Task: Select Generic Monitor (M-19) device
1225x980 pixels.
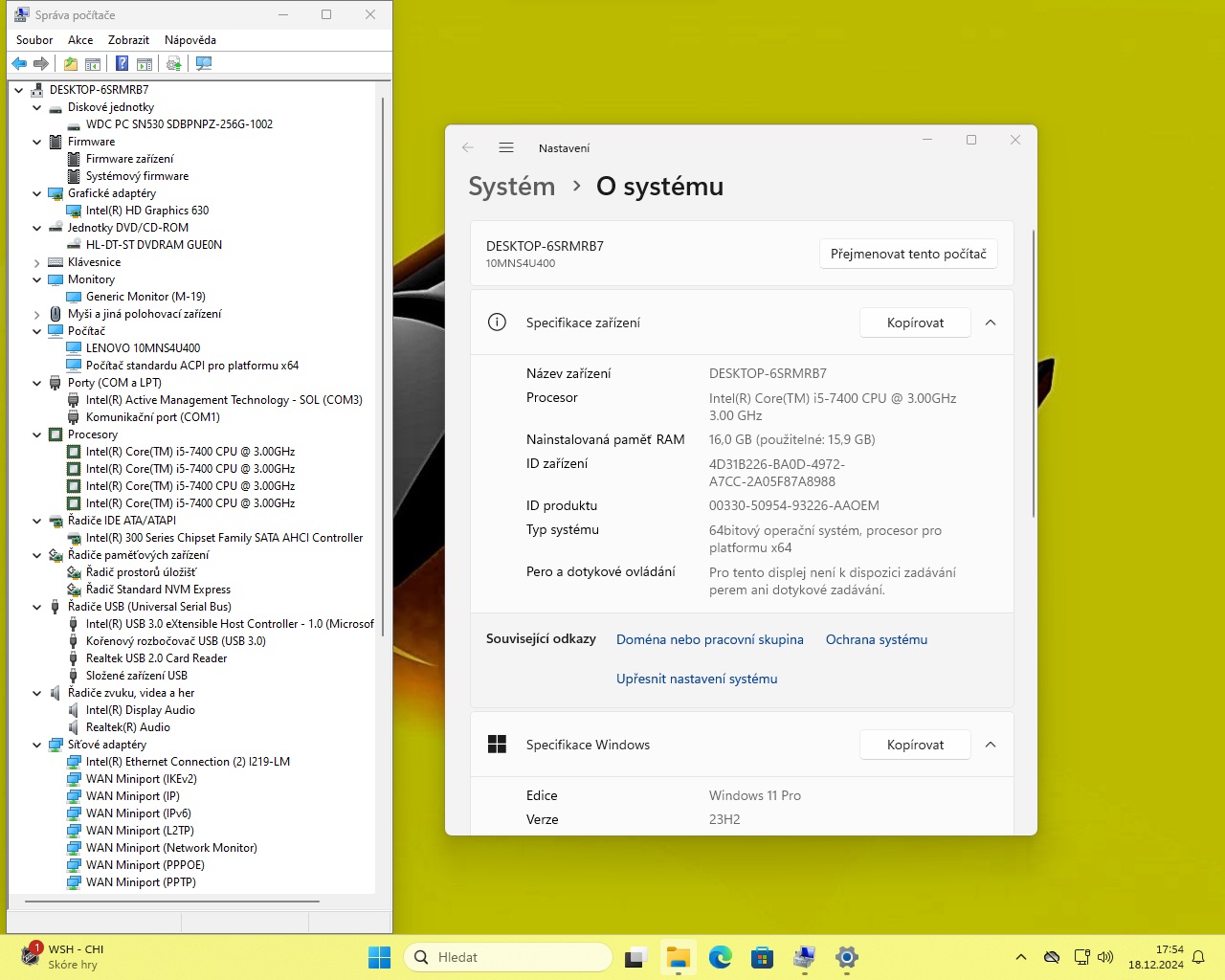Action: pyautogui.click(x=145, y=297)
